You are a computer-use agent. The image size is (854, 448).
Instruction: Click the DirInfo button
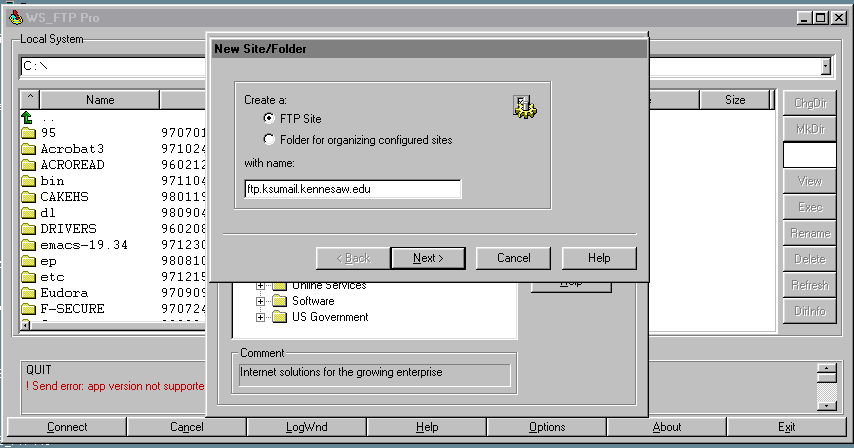(x=810, y=311)
